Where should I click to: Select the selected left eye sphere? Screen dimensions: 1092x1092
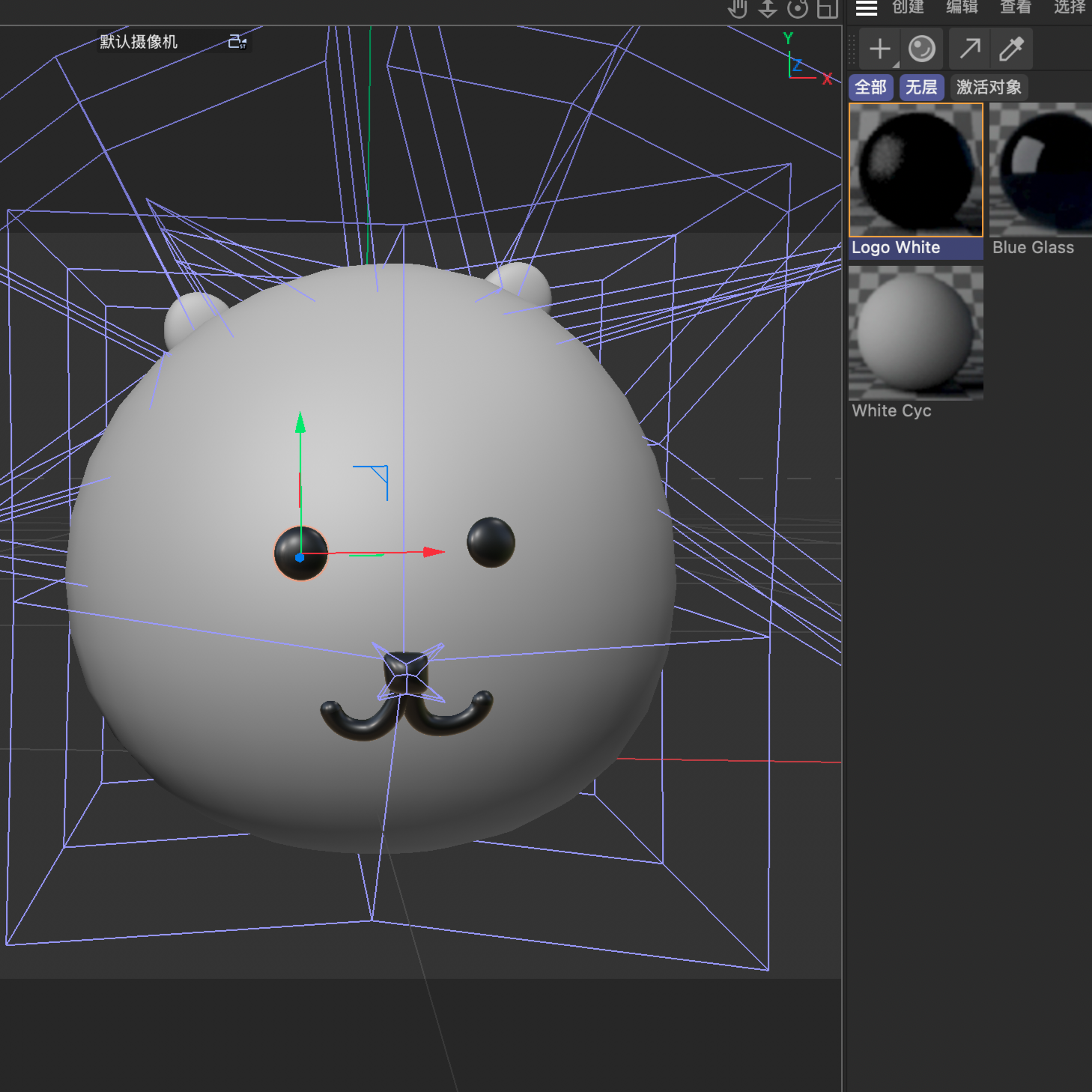300,553
